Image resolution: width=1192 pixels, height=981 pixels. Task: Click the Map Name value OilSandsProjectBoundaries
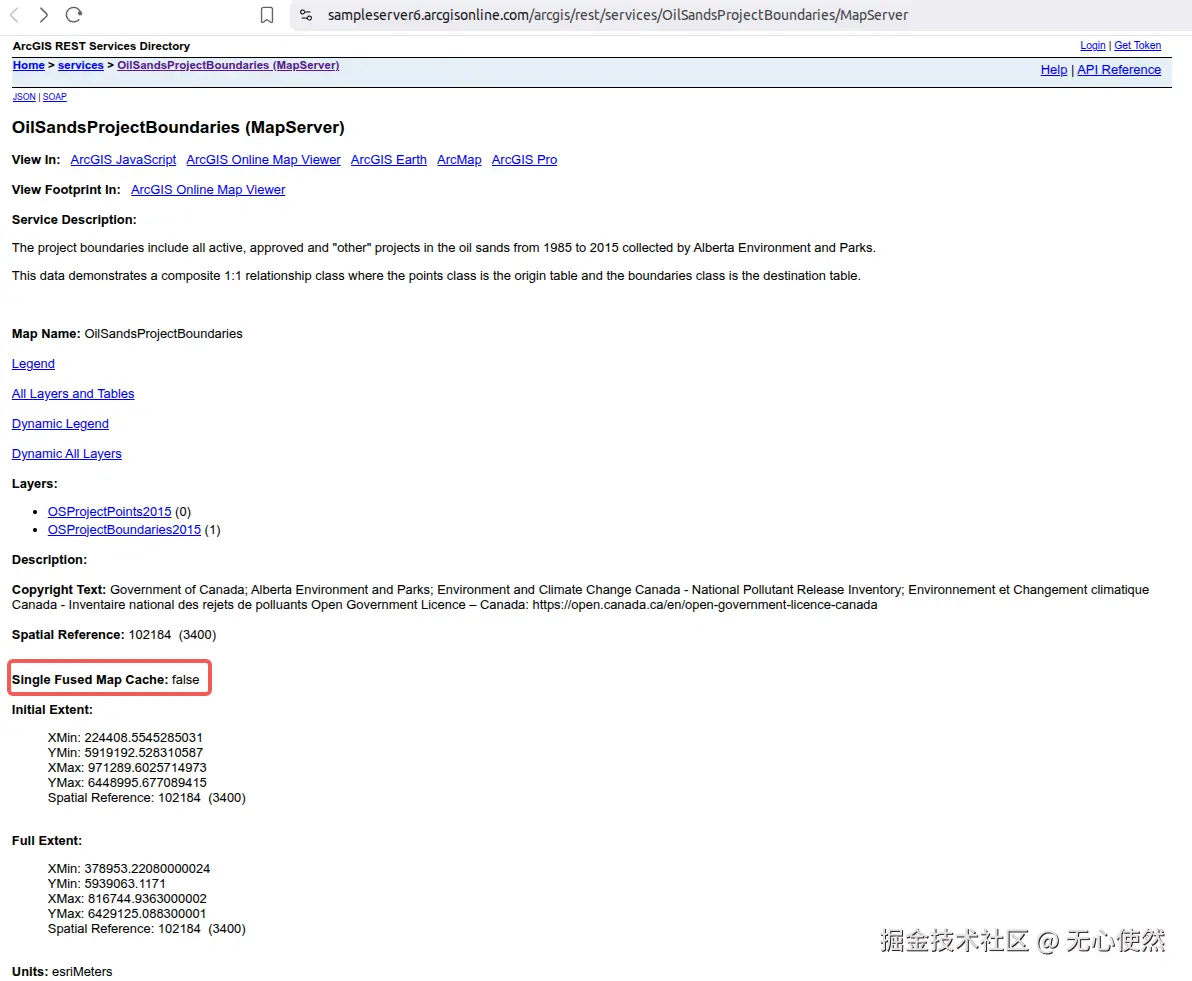163,334
